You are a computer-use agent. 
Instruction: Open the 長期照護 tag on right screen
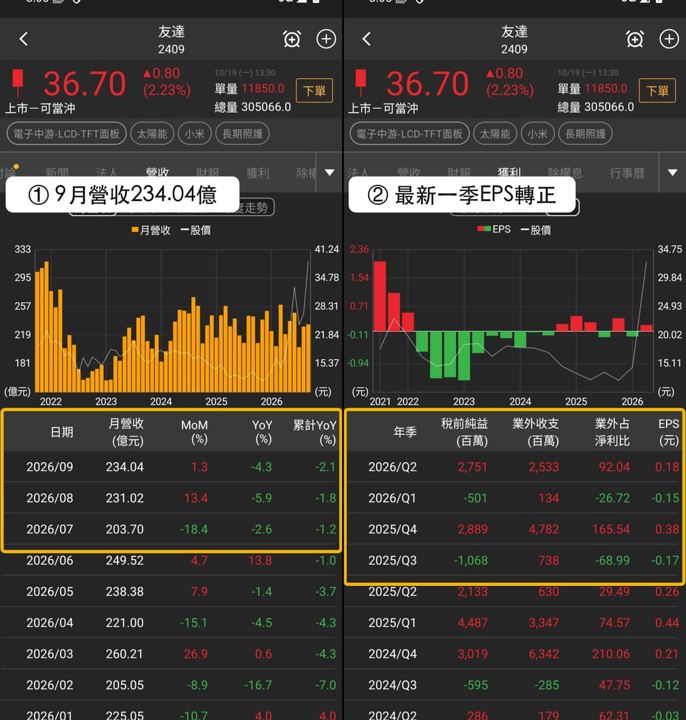(x=585, y=134)
